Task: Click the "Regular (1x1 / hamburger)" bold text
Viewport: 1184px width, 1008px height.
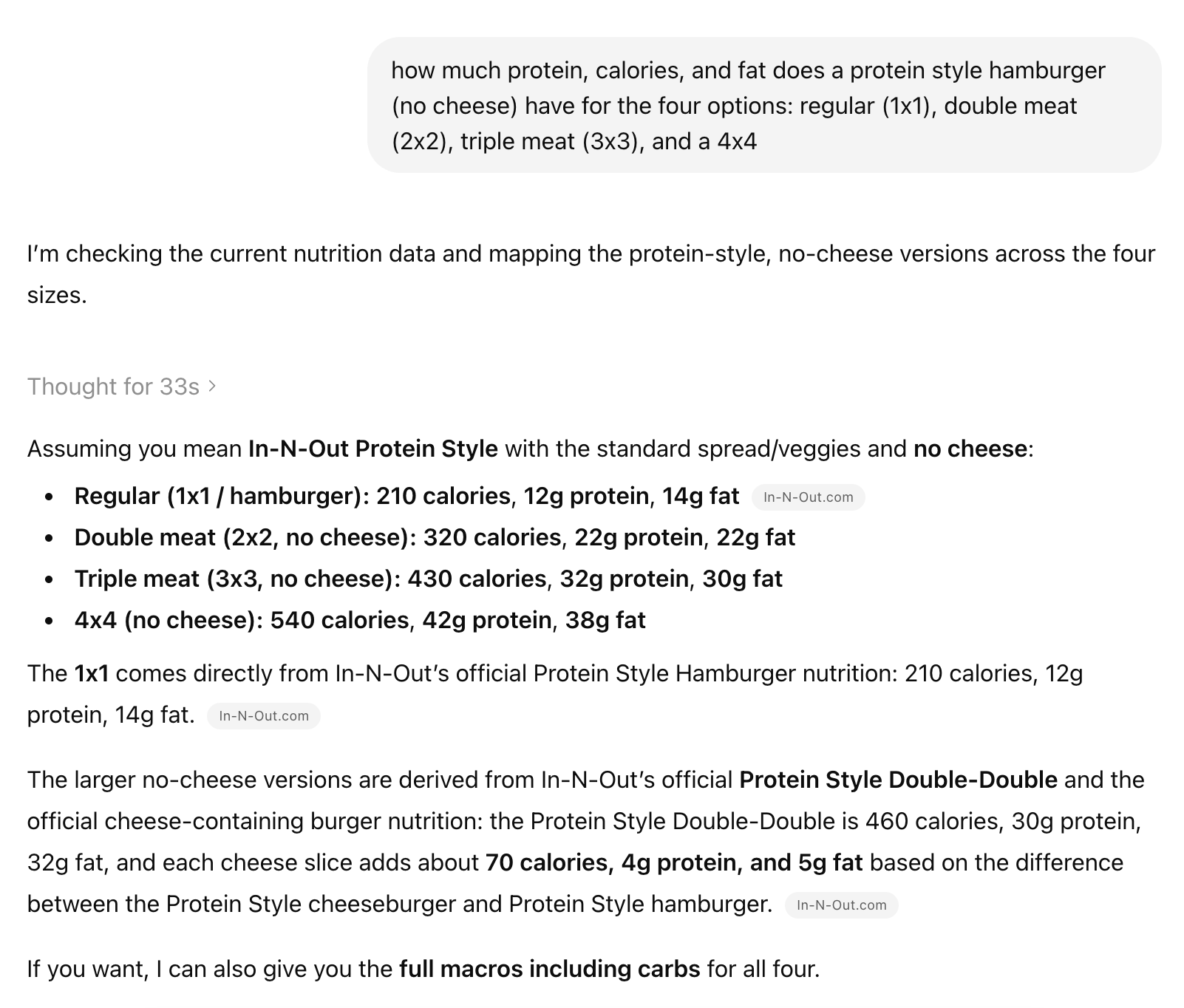Action: pyautogui.click(x=219, y=496)
